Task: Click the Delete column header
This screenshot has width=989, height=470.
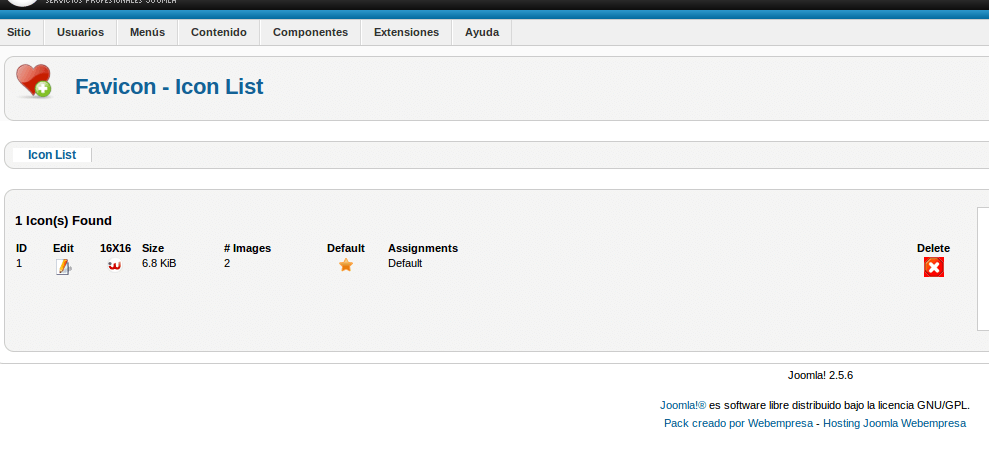Action: 933,249
